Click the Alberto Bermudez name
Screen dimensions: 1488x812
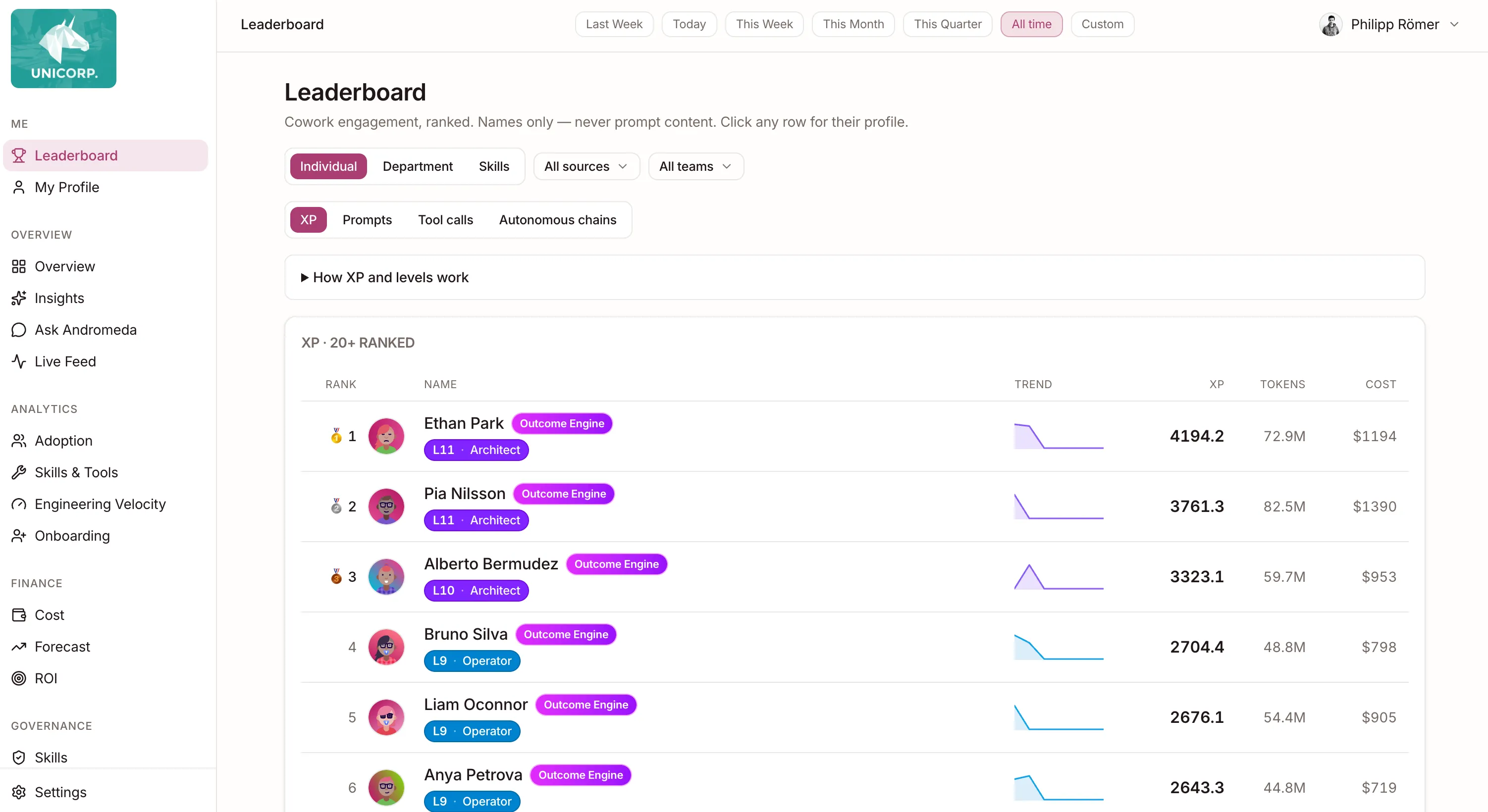(x=491, y=563)
